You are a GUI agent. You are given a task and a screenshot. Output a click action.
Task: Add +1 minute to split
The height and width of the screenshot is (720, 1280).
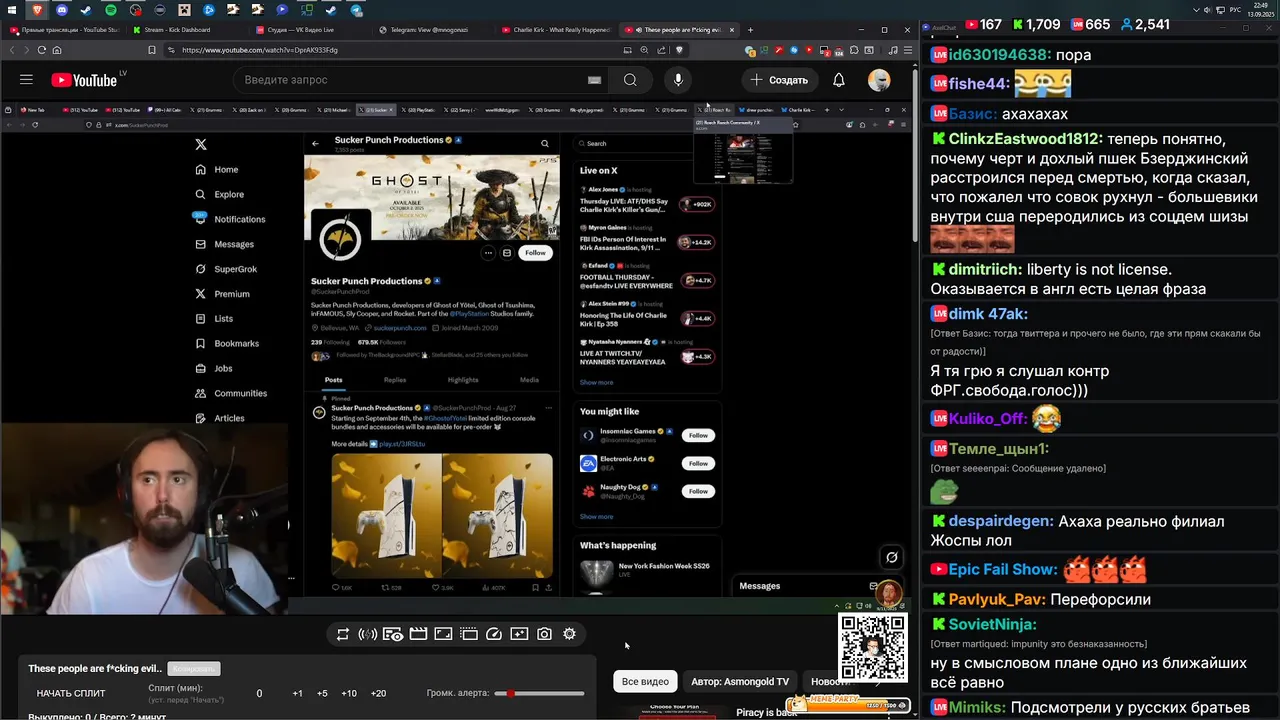click(x=297, y=693)
